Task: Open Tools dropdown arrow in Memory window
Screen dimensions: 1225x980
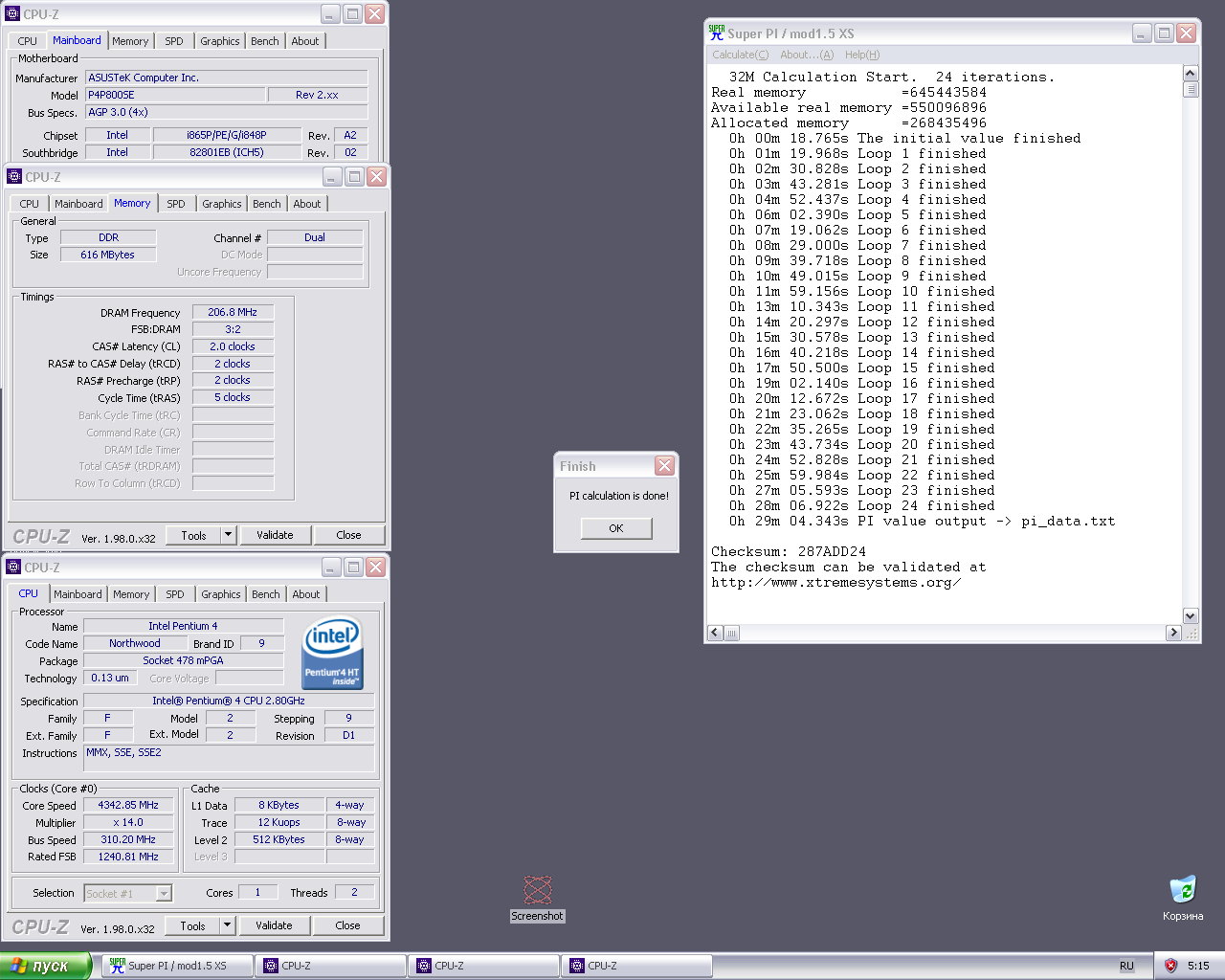Action: [x=228, y=535]
